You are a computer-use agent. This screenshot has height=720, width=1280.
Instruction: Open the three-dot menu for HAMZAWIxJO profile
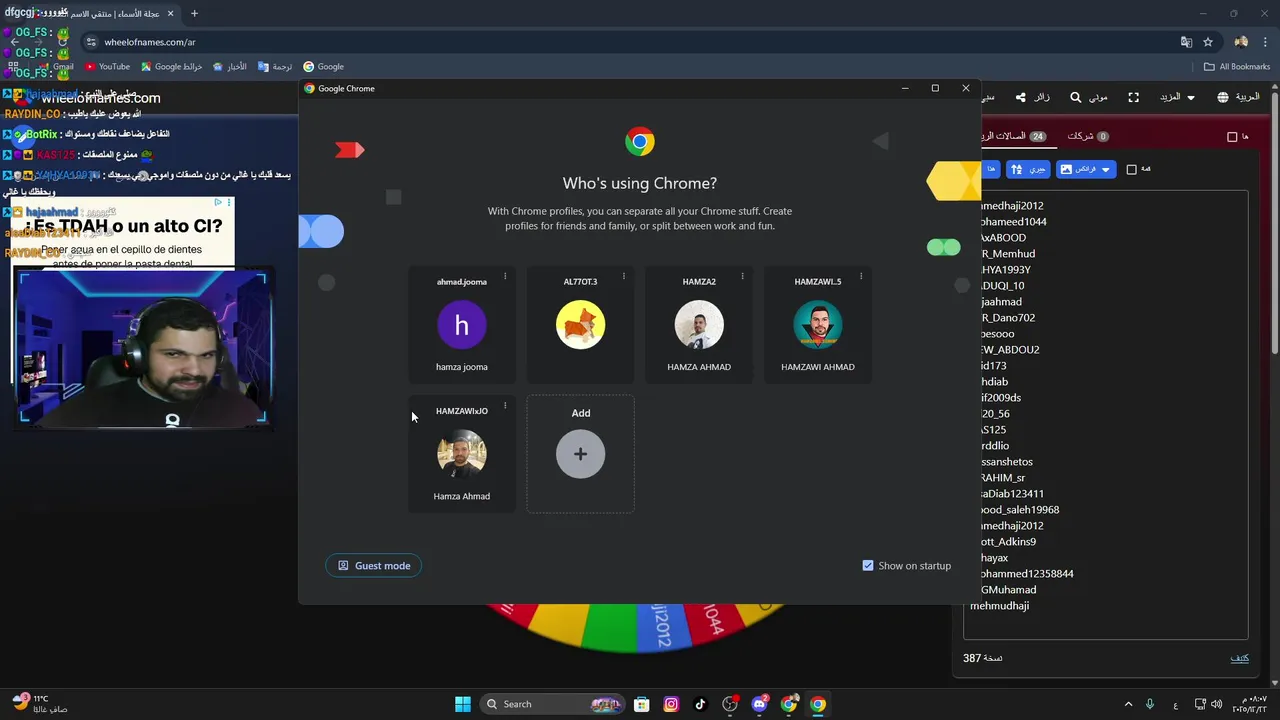pyautogui.click(x=505, y=406)
